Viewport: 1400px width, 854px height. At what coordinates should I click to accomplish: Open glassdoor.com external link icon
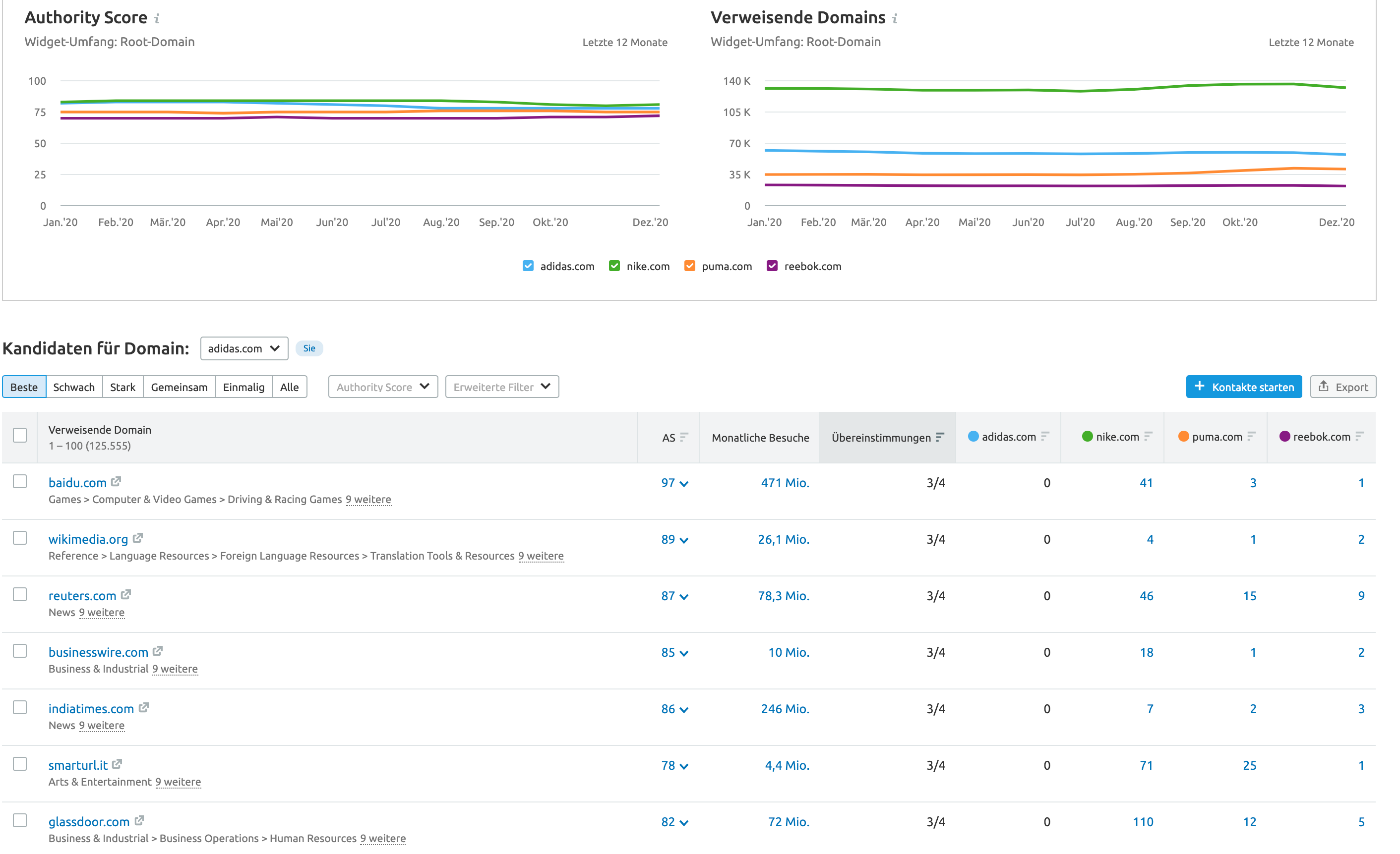139,820
